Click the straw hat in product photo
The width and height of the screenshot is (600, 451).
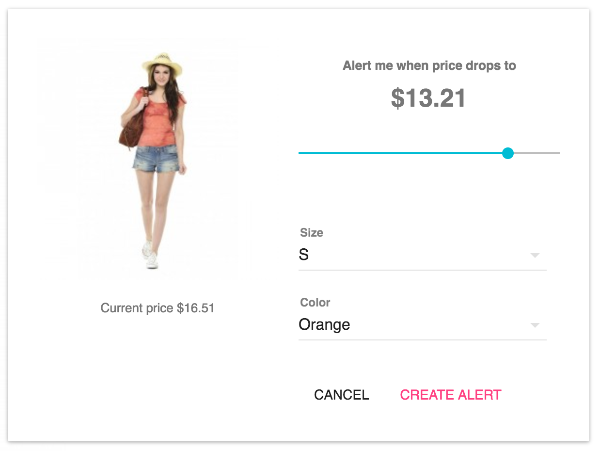(x=162, y=63)
